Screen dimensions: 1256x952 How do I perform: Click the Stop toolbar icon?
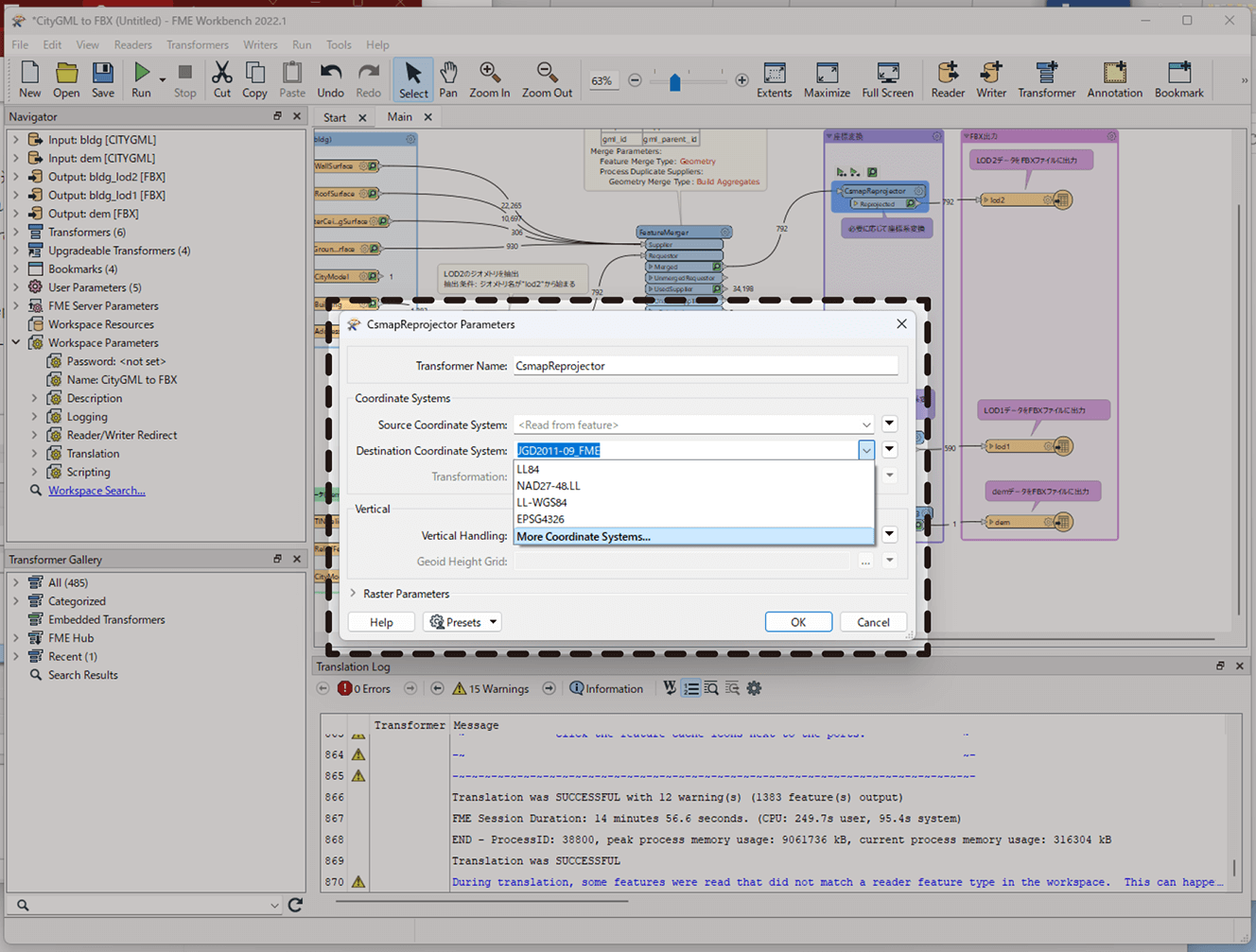[185, 79]
